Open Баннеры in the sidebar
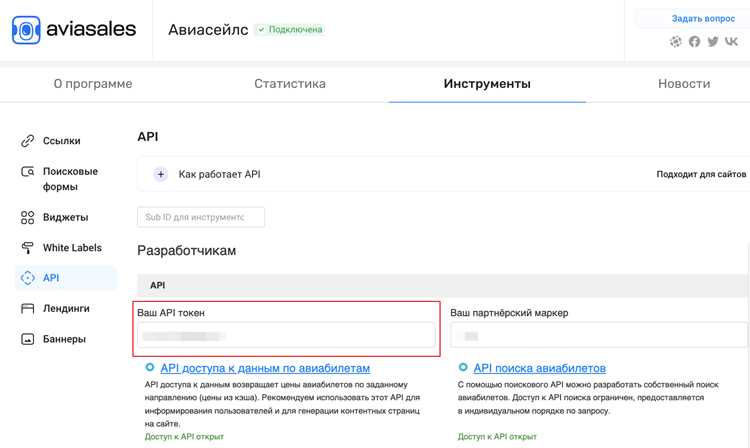This screenshot has height=448, width=750. (x=64, y=339)
